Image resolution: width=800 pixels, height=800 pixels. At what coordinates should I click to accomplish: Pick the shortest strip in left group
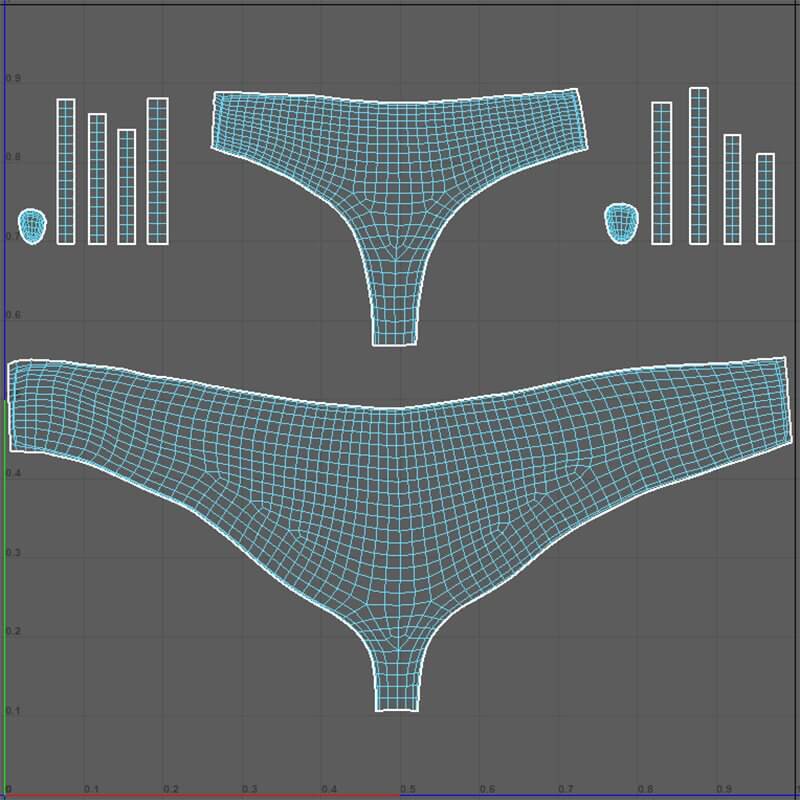point(126,186)
